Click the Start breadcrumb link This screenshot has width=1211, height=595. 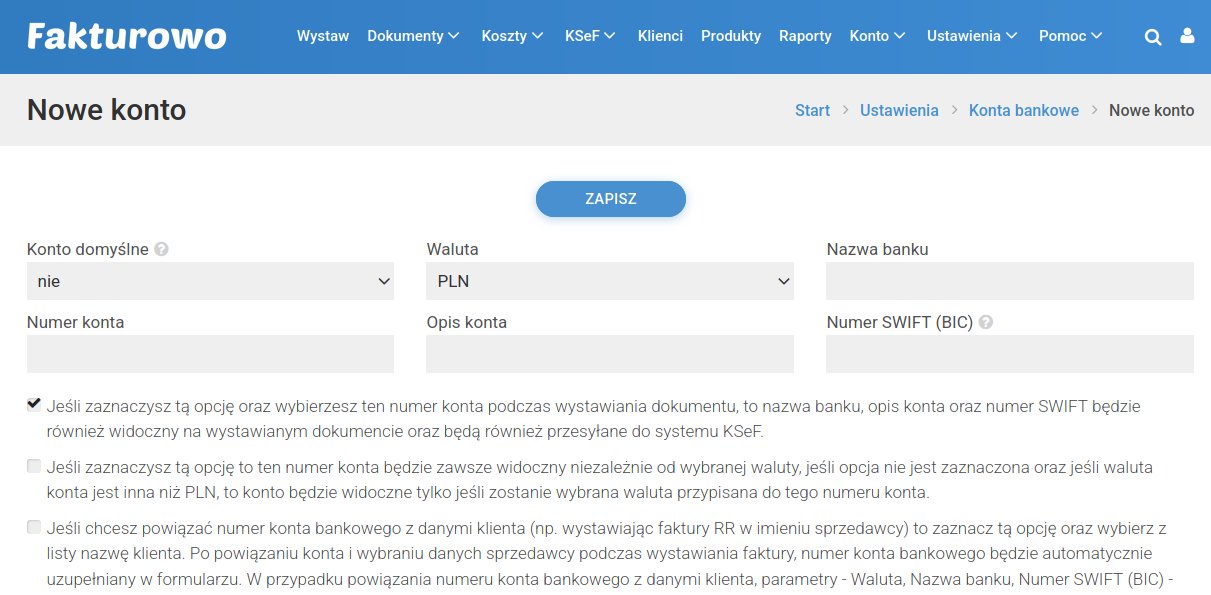(812, 111)
